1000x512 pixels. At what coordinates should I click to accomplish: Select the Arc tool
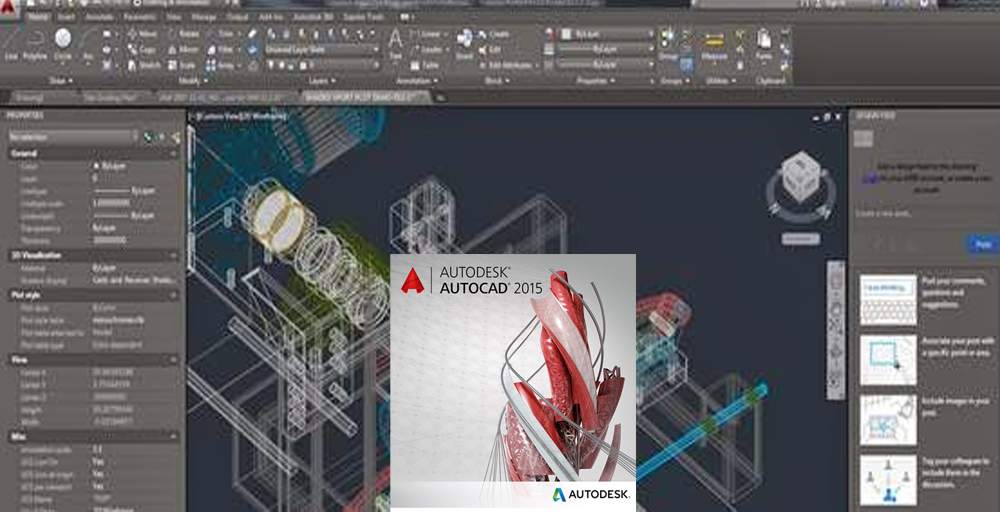(x=88, y=45)
